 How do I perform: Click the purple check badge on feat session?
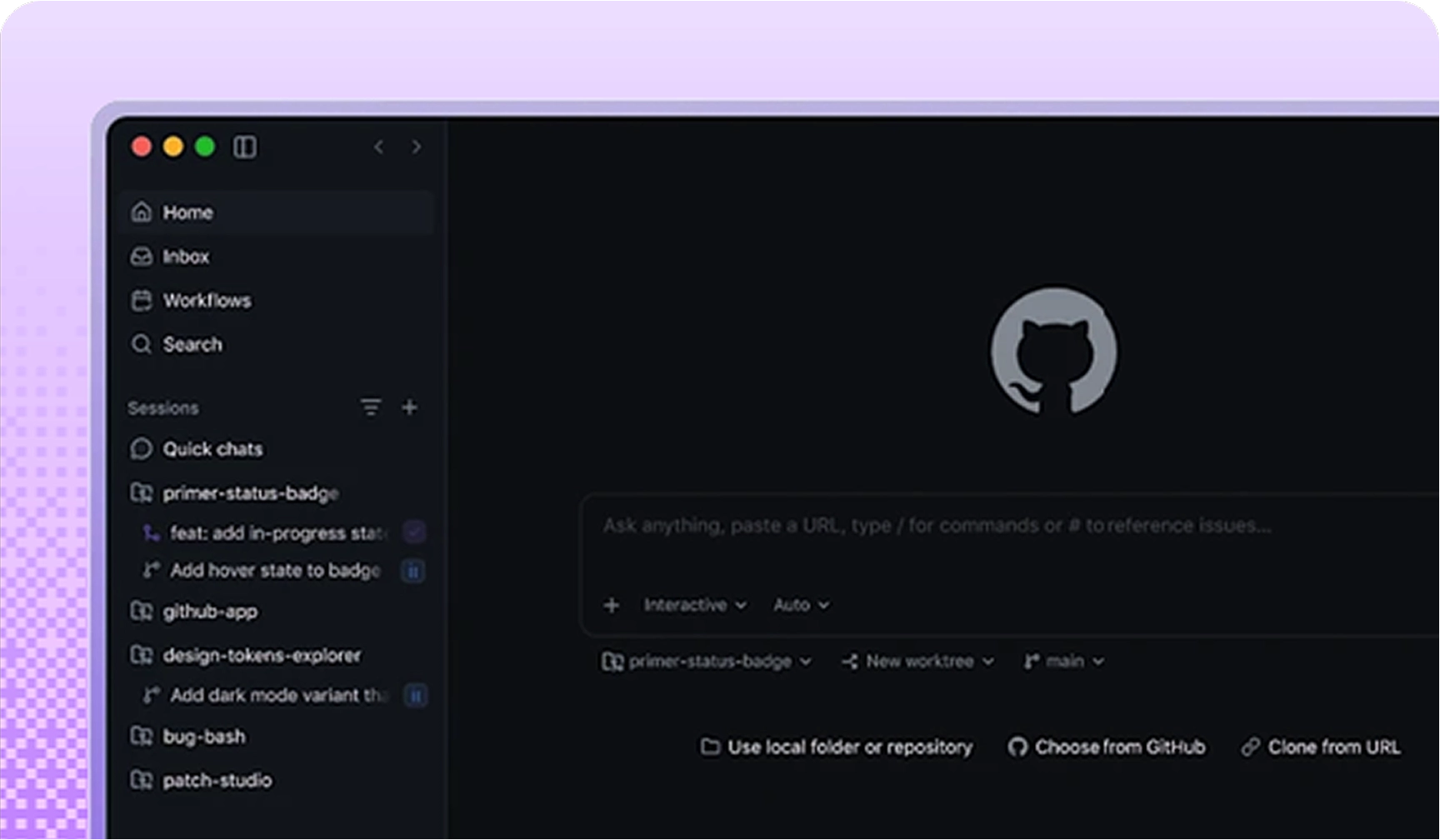(x=414, y=532)
